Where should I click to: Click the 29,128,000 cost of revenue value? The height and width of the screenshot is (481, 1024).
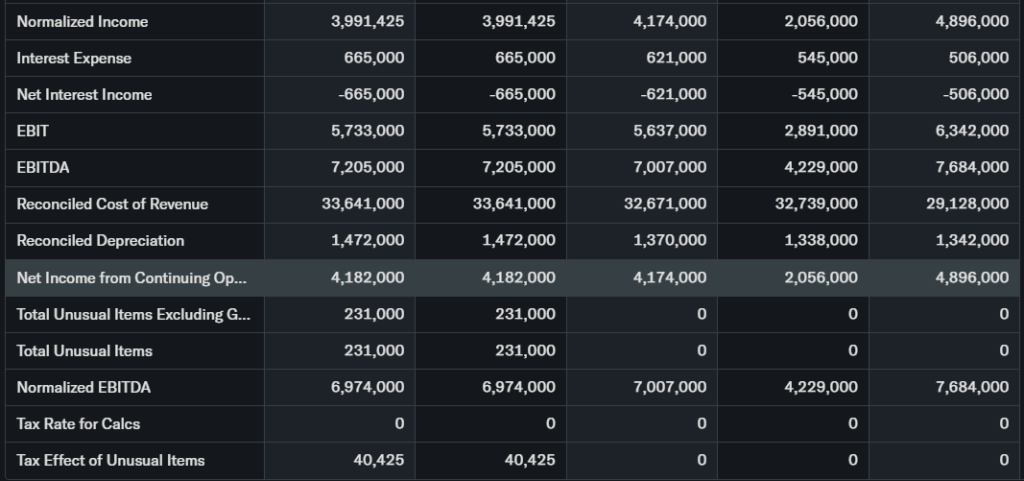[x=967, y=204]
